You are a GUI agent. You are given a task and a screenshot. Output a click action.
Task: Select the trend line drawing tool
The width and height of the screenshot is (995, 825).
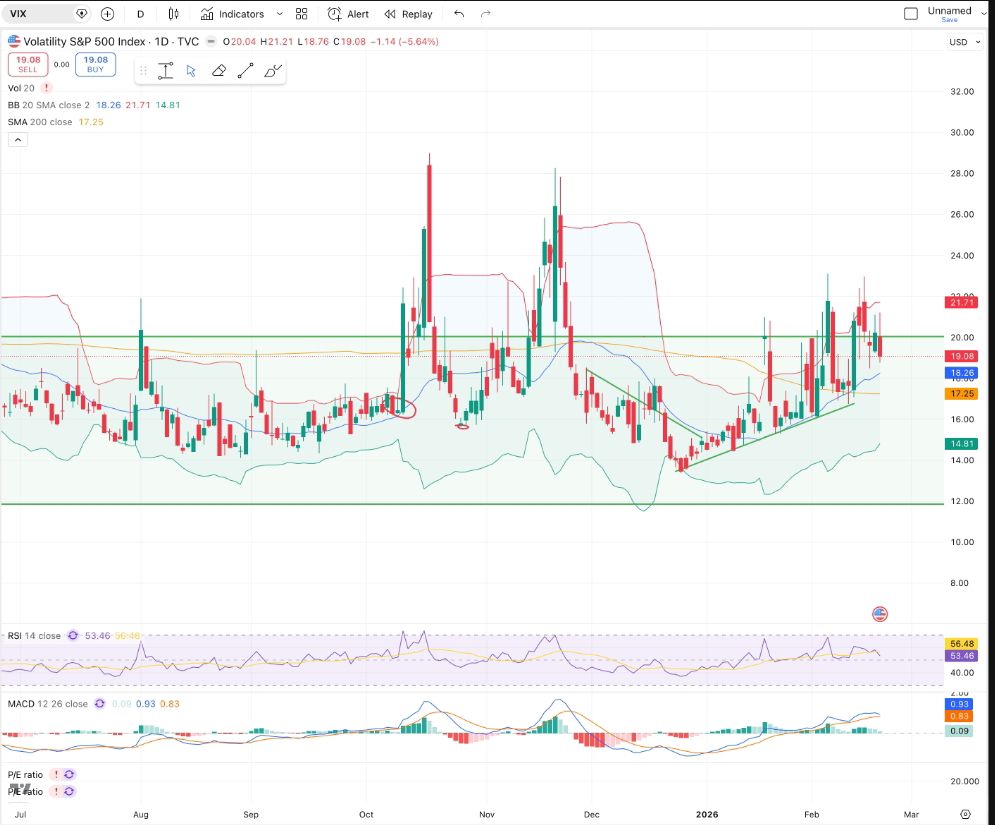[245, 71]
